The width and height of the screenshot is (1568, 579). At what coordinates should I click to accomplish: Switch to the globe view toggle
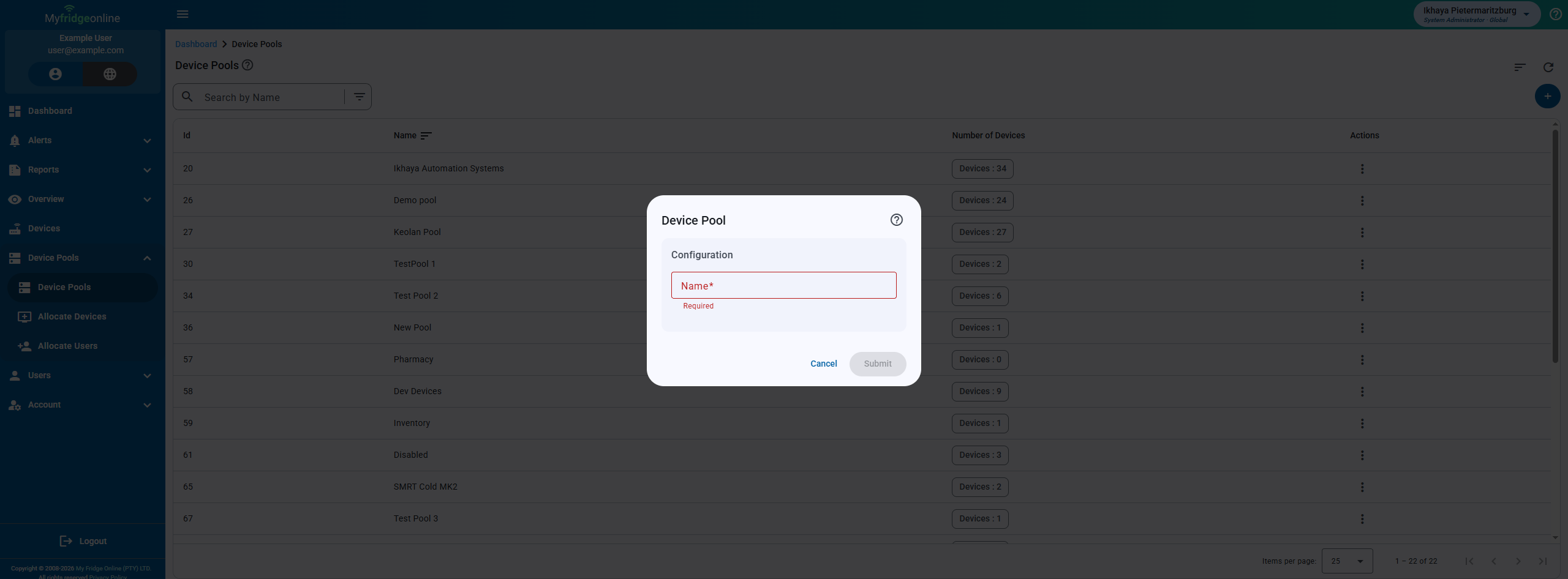110,74
